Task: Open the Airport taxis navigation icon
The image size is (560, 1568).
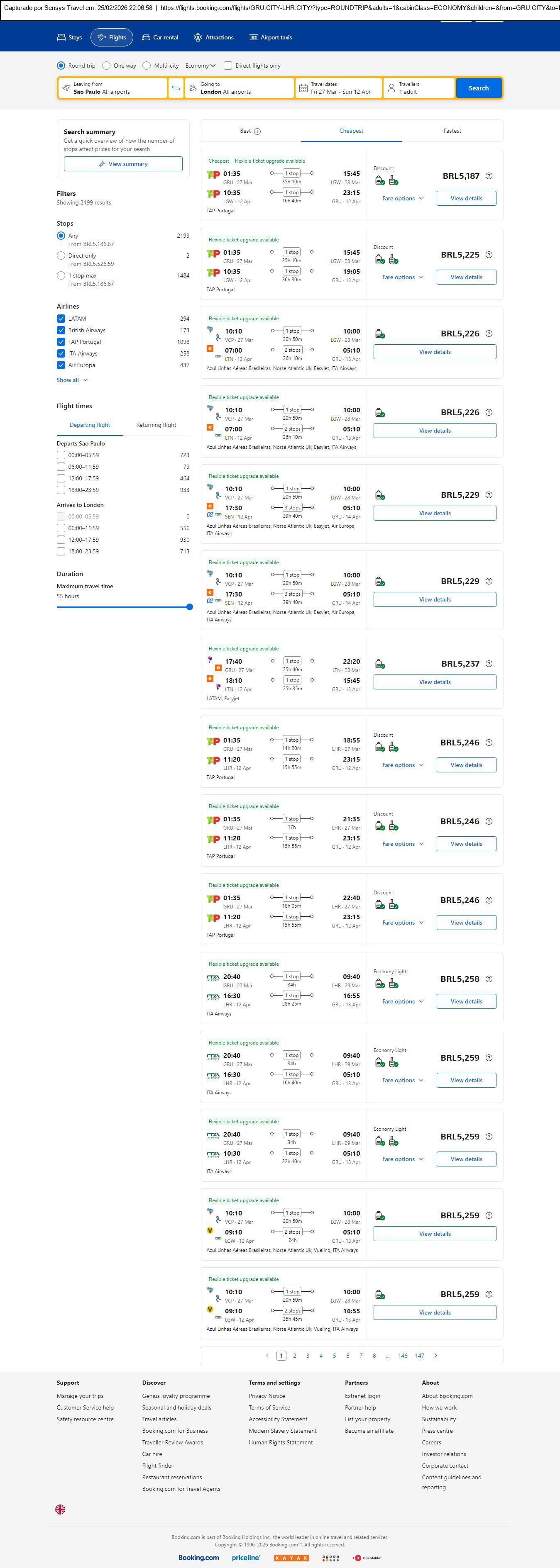Action: [x=254, y=38]
